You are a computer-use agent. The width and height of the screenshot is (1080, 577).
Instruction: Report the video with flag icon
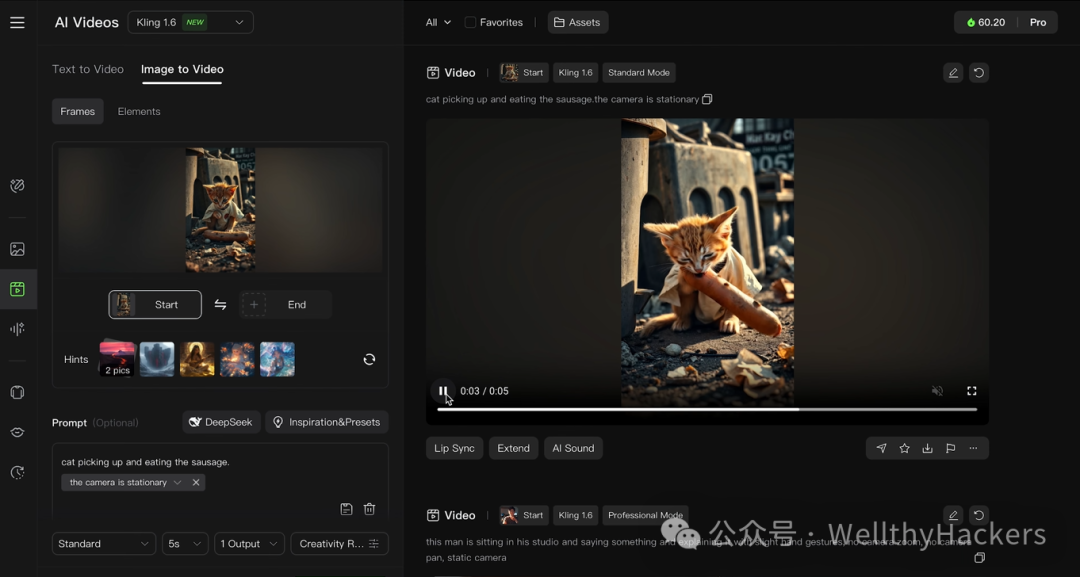(x=951, y=448)
